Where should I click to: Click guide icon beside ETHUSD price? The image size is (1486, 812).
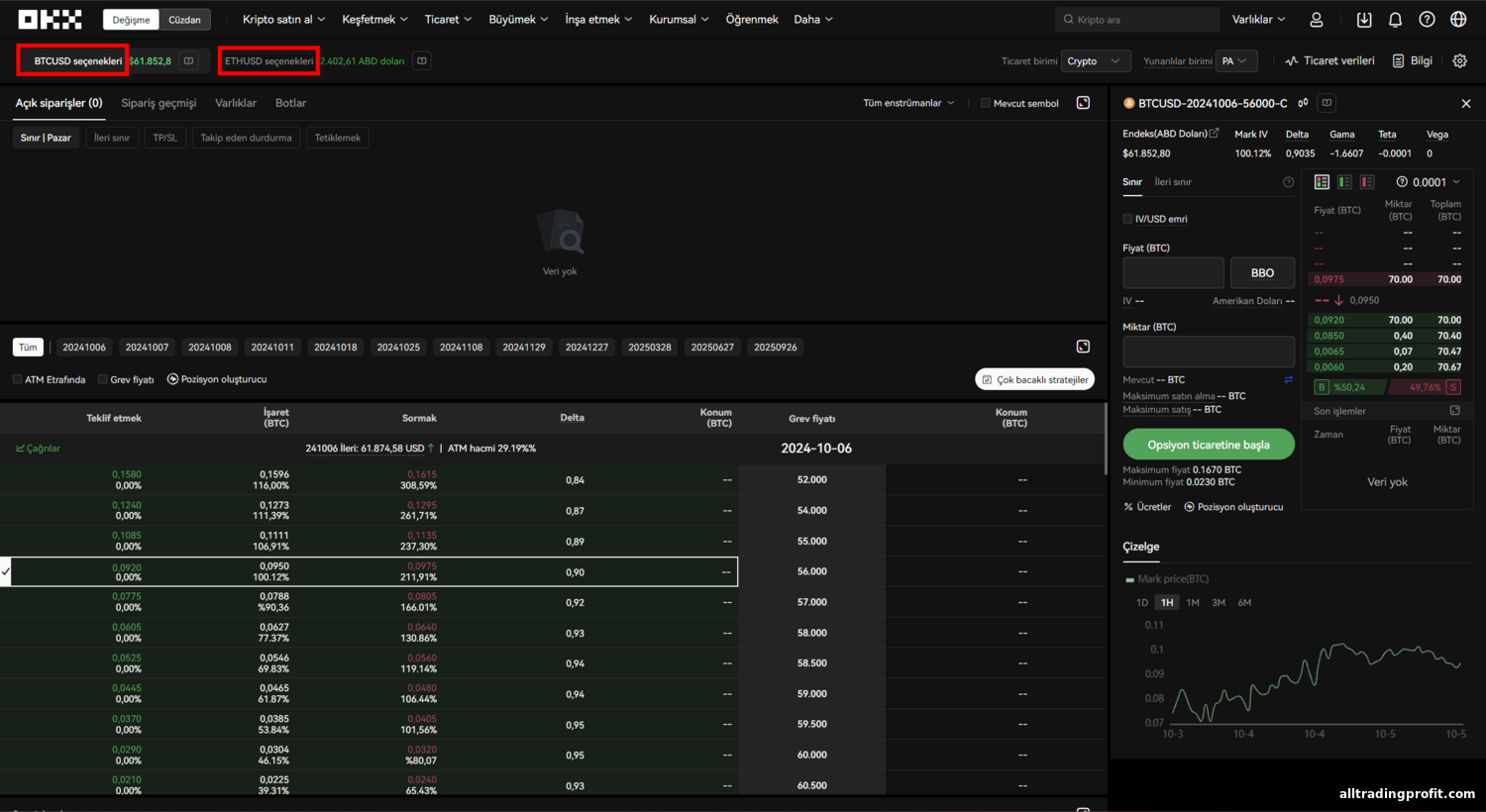pos(422,60)
